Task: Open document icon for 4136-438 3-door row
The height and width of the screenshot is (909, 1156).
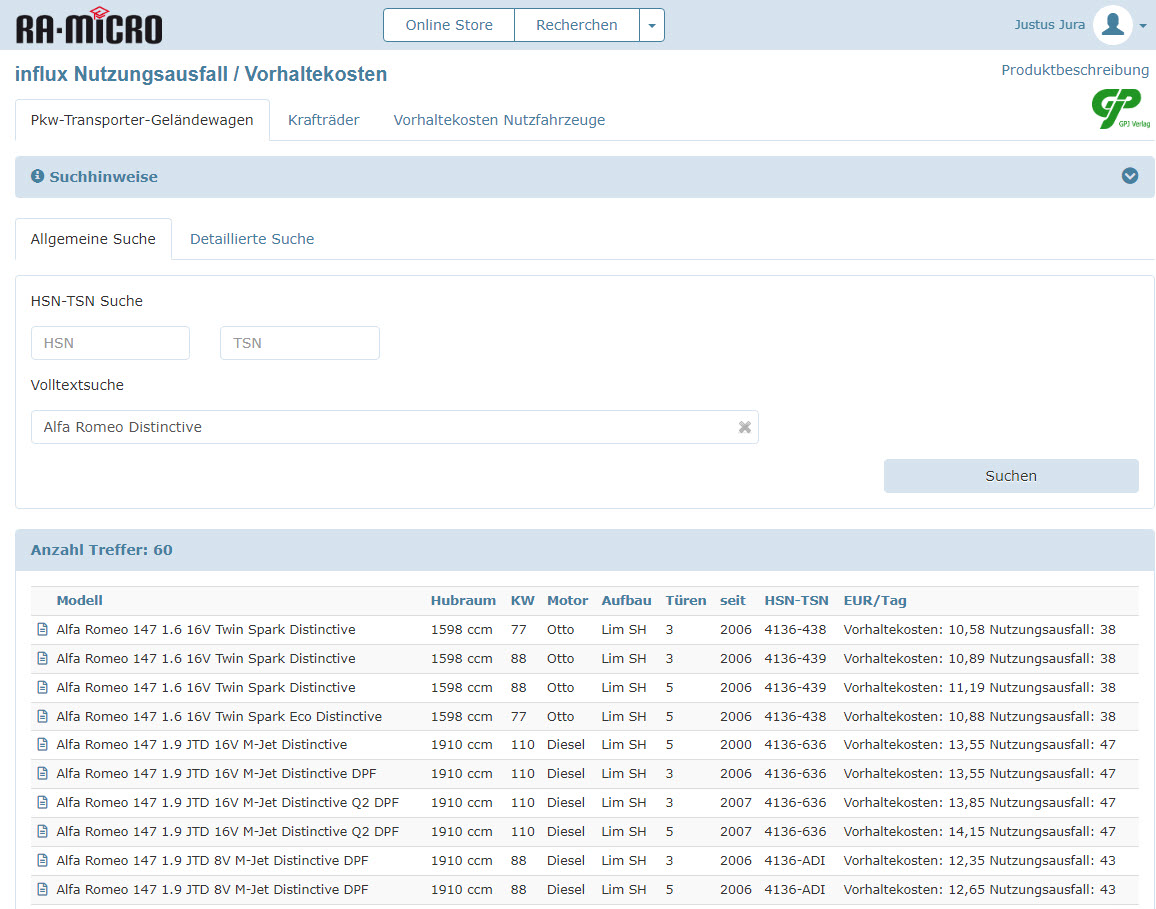Action: pos(43,630)
